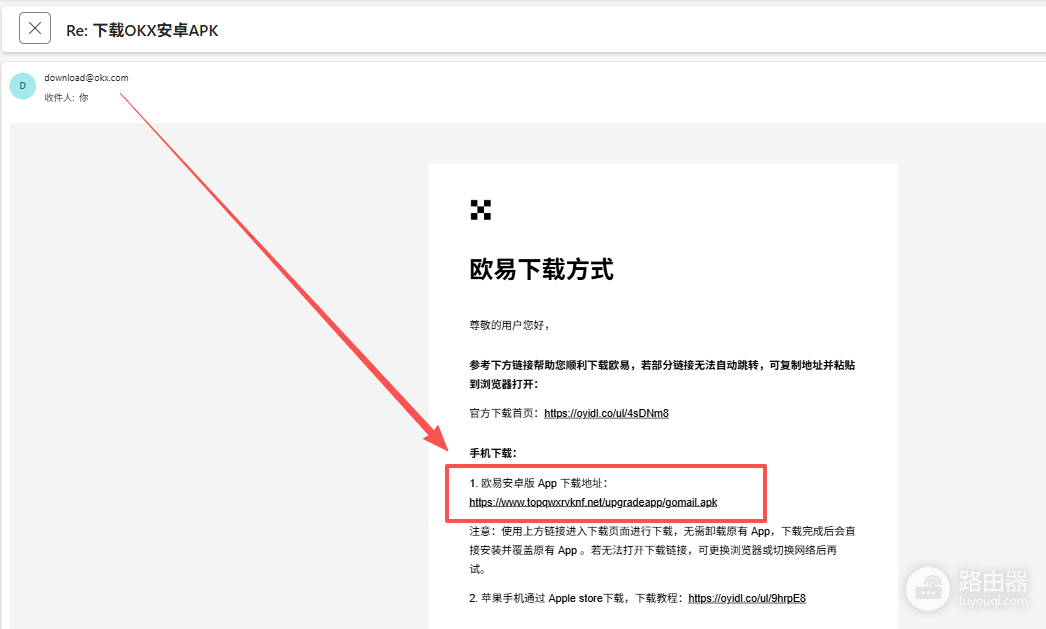1046x629 pixels.
Task: Click the email subject 'Re: 下载OKX安卓APK'
Action: [142, 31]
